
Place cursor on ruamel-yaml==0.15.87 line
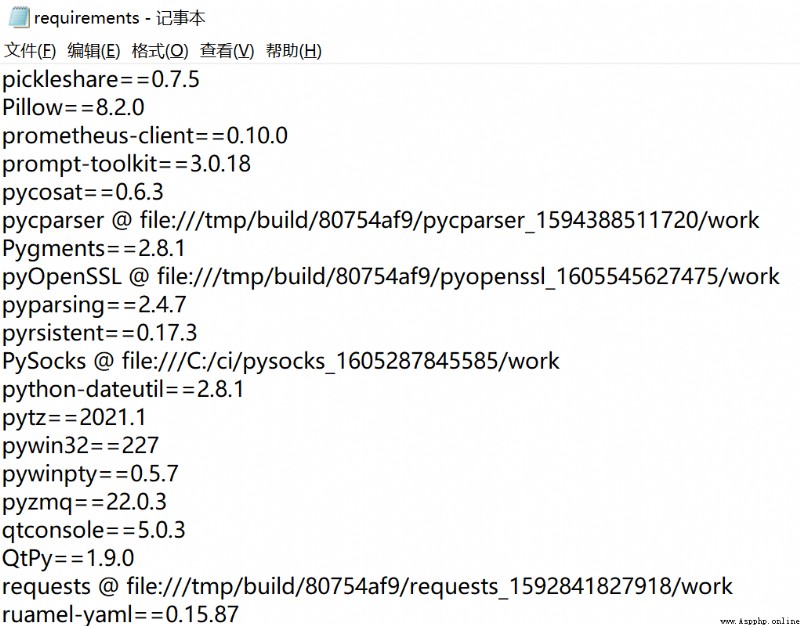120,614
